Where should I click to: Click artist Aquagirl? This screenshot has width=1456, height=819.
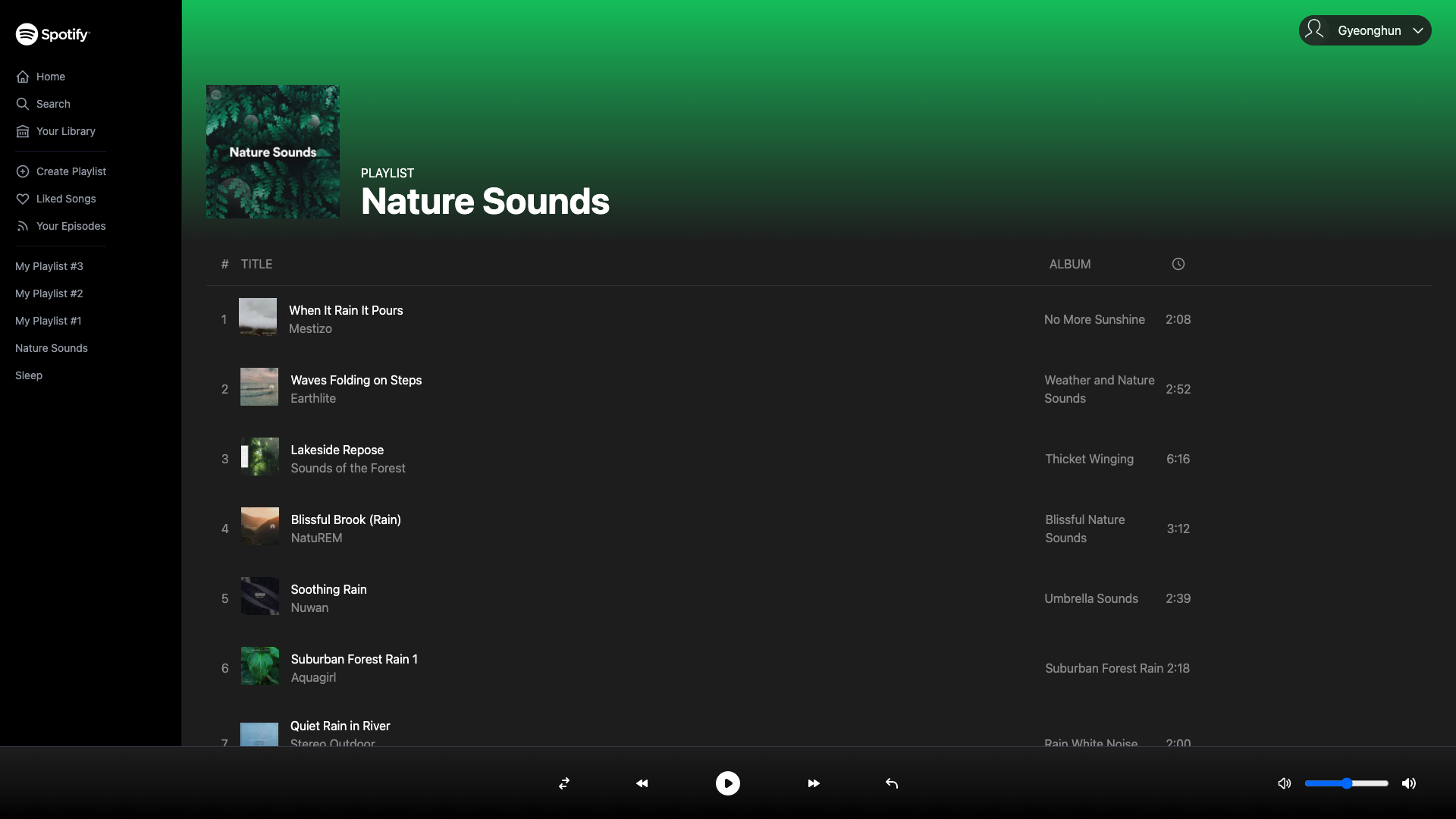[x=314, y=677]
